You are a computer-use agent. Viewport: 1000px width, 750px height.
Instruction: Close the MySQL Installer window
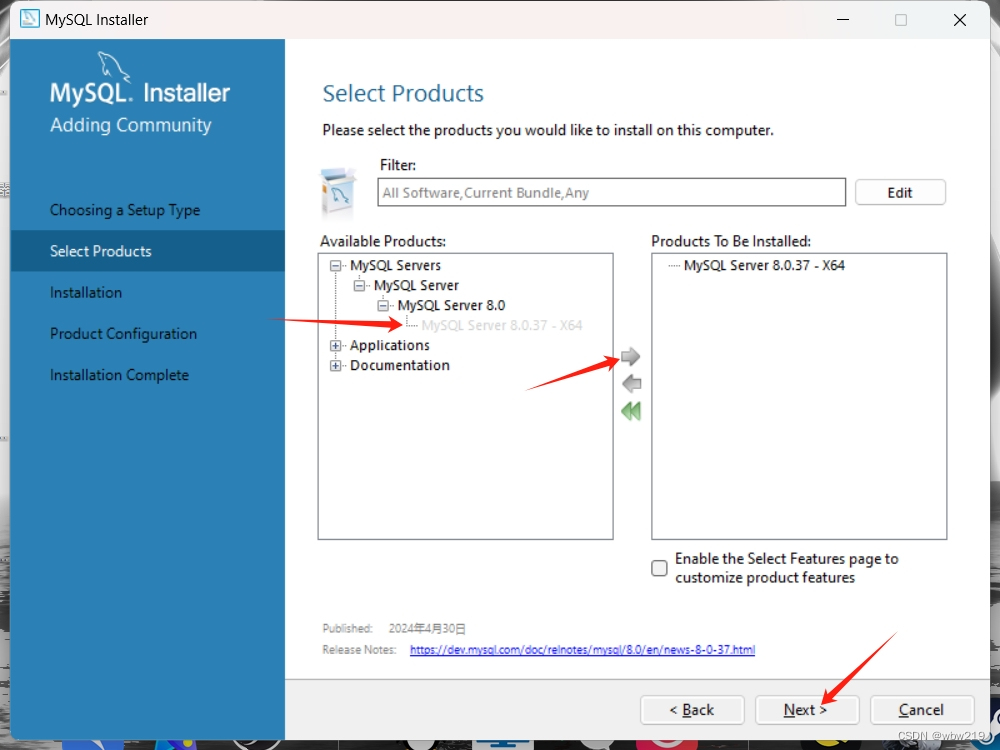coord(960,20)
